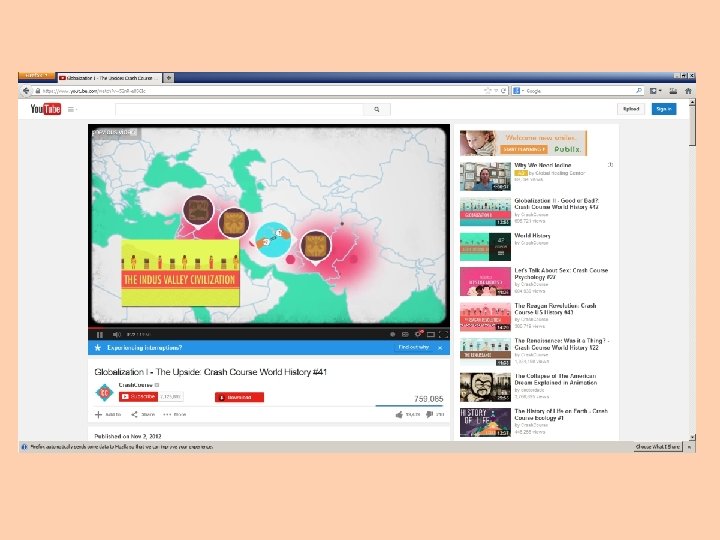The width and height of the screenshot is (720, 540).
Task: Open the bookmarks menu toolbar icon
Action: pyautogui.click(x=655, y=91)
